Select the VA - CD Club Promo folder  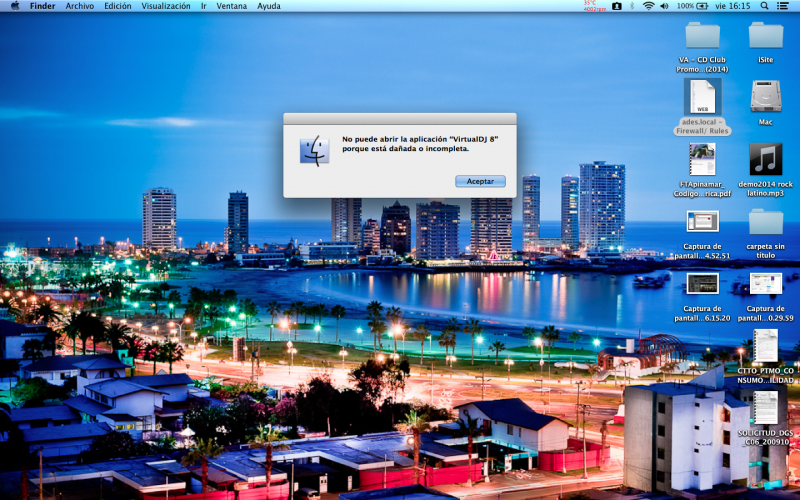pyautogui.click(x=703, y=36)
